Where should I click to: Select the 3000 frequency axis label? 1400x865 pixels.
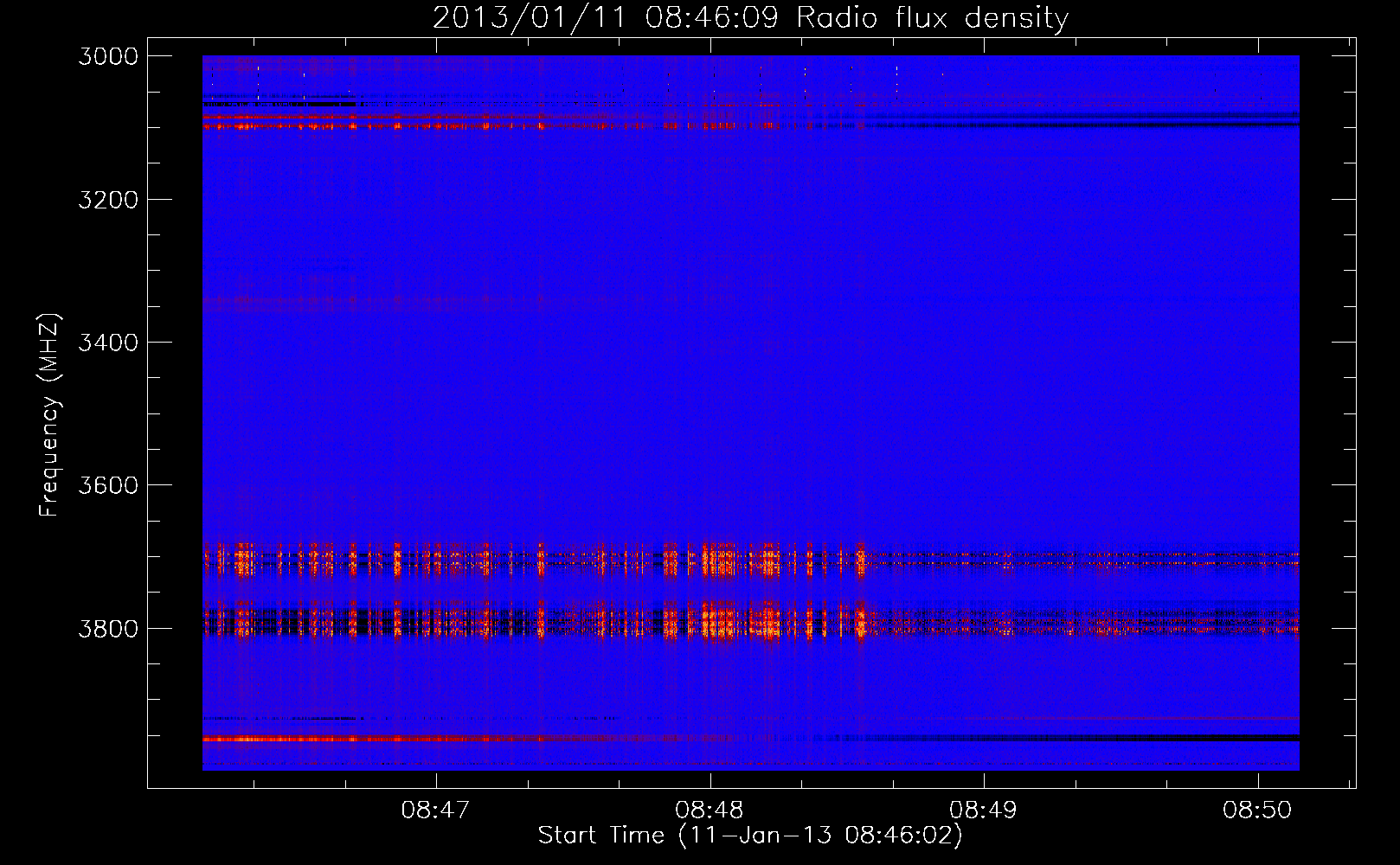[108, 56]
